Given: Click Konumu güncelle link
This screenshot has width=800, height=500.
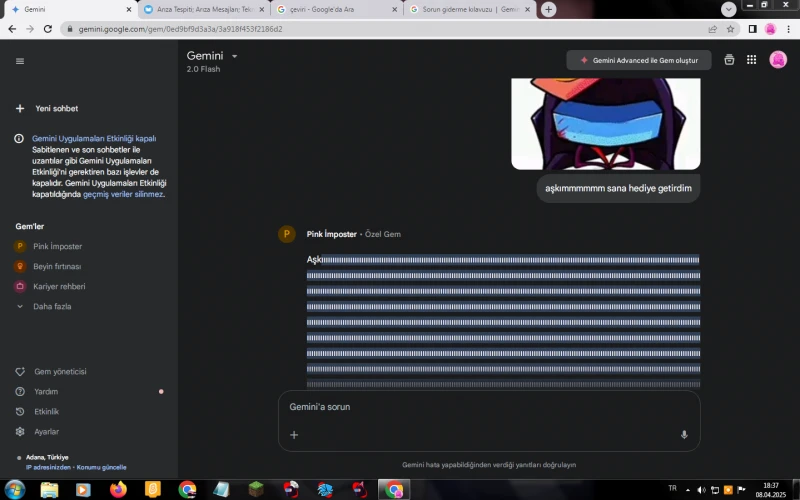Looking at the screenshot, I should coord(102,467).
